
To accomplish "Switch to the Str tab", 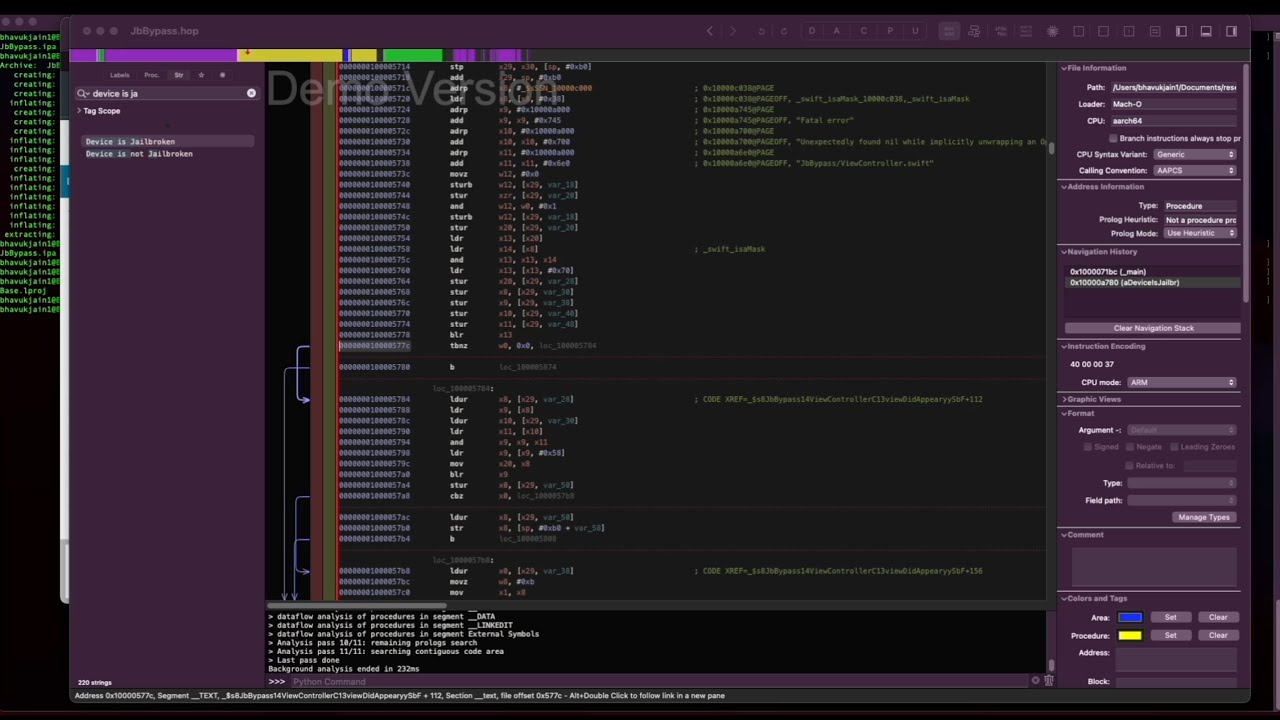I will click(179, 75).
